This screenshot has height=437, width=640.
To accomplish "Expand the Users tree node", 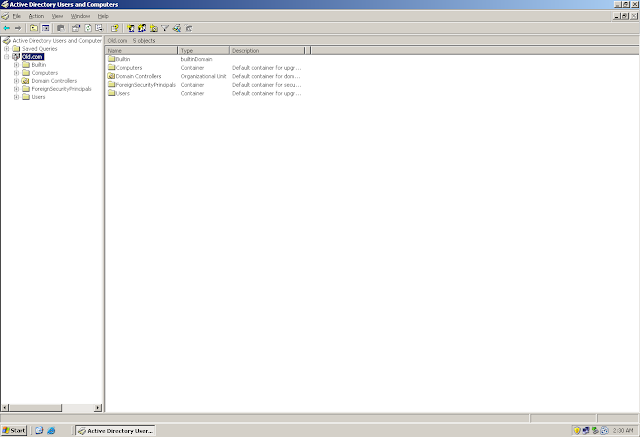I will click(16, 97).
